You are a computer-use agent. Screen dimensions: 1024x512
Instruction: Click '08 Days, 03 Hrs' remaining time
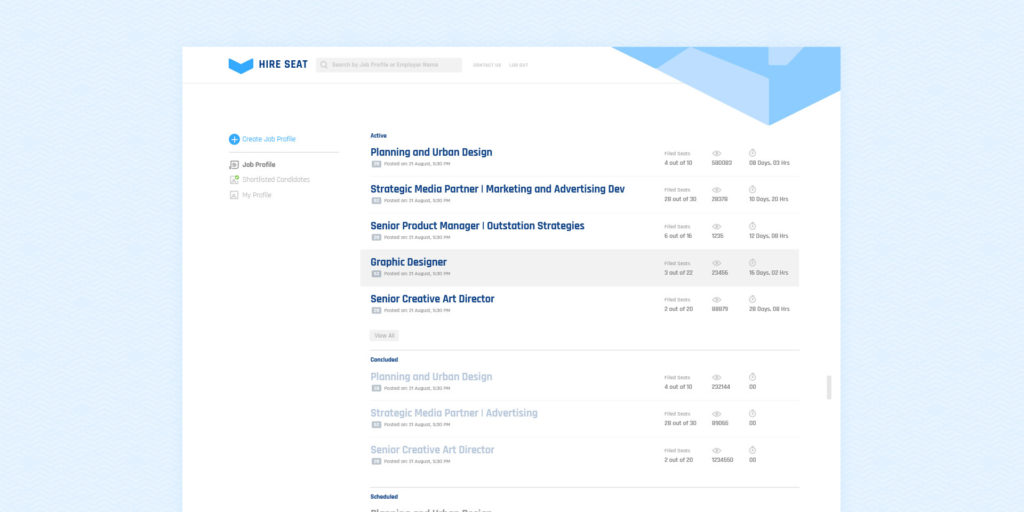pos(769,163)
